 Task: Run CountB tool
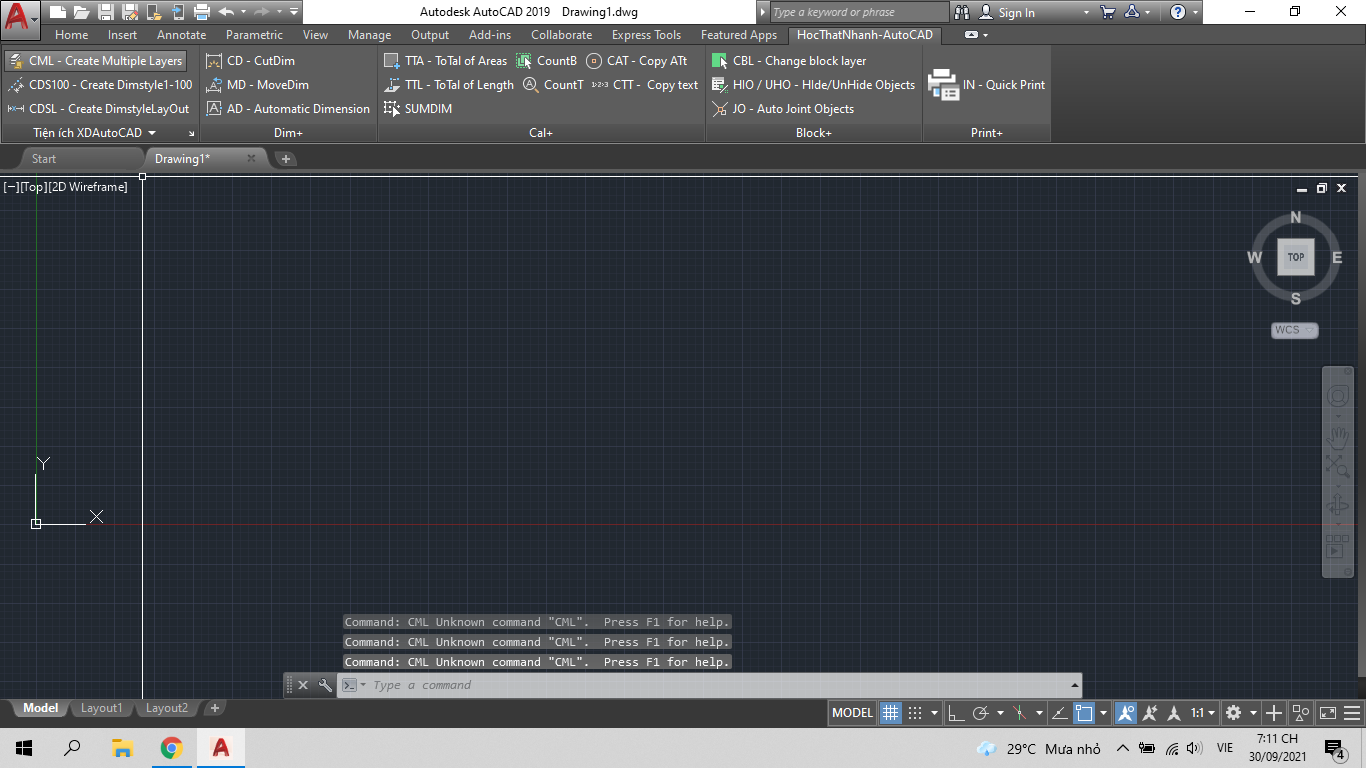click(546, 61)
